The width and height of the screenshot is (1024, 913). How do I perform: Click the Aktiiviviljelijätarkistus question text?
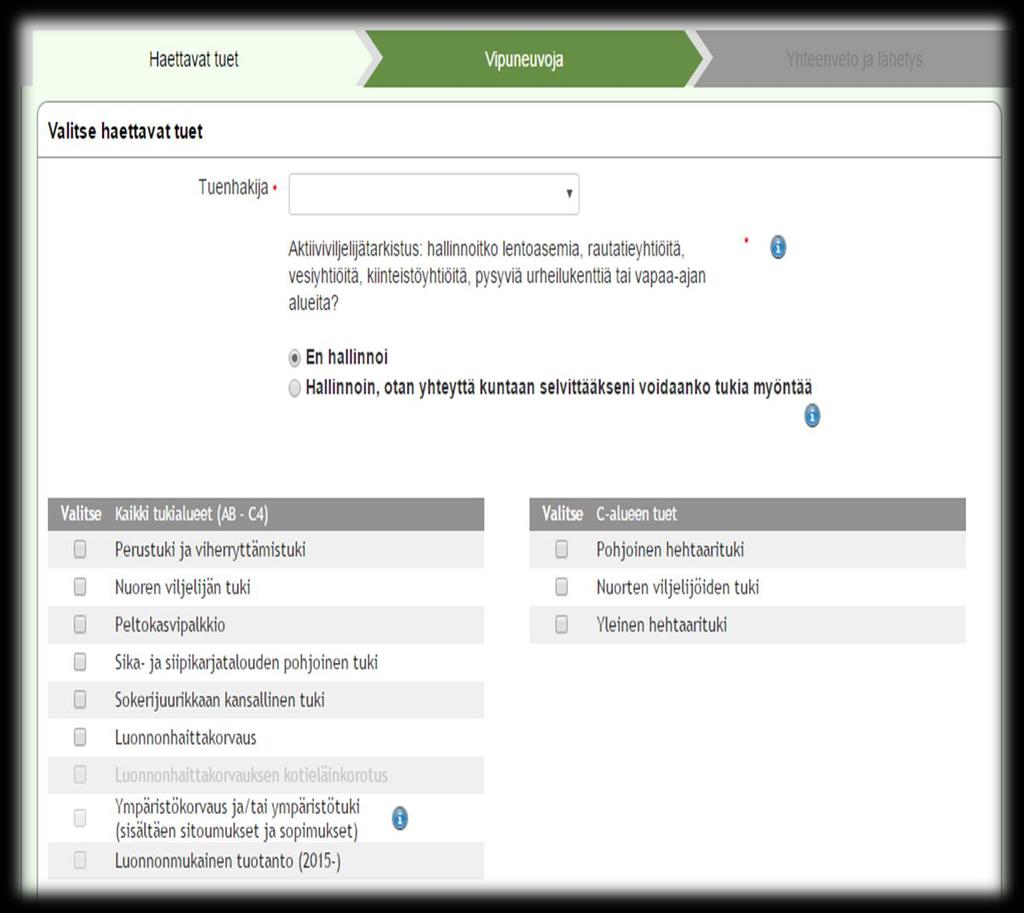tap(497, 276)
